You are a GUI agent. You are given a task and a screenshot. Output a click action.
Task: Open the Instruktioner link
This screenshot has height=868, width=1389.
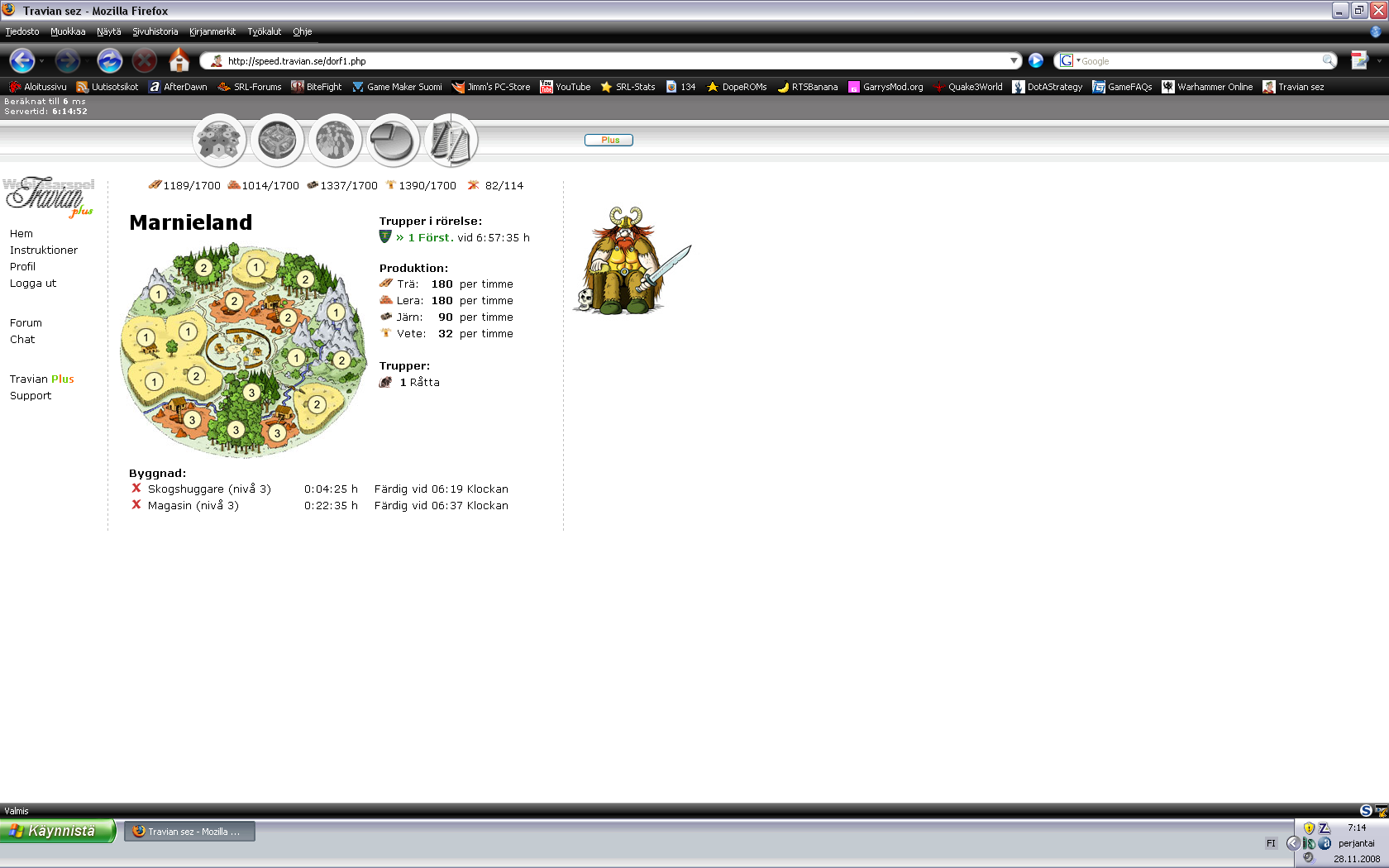click(44, 250)
